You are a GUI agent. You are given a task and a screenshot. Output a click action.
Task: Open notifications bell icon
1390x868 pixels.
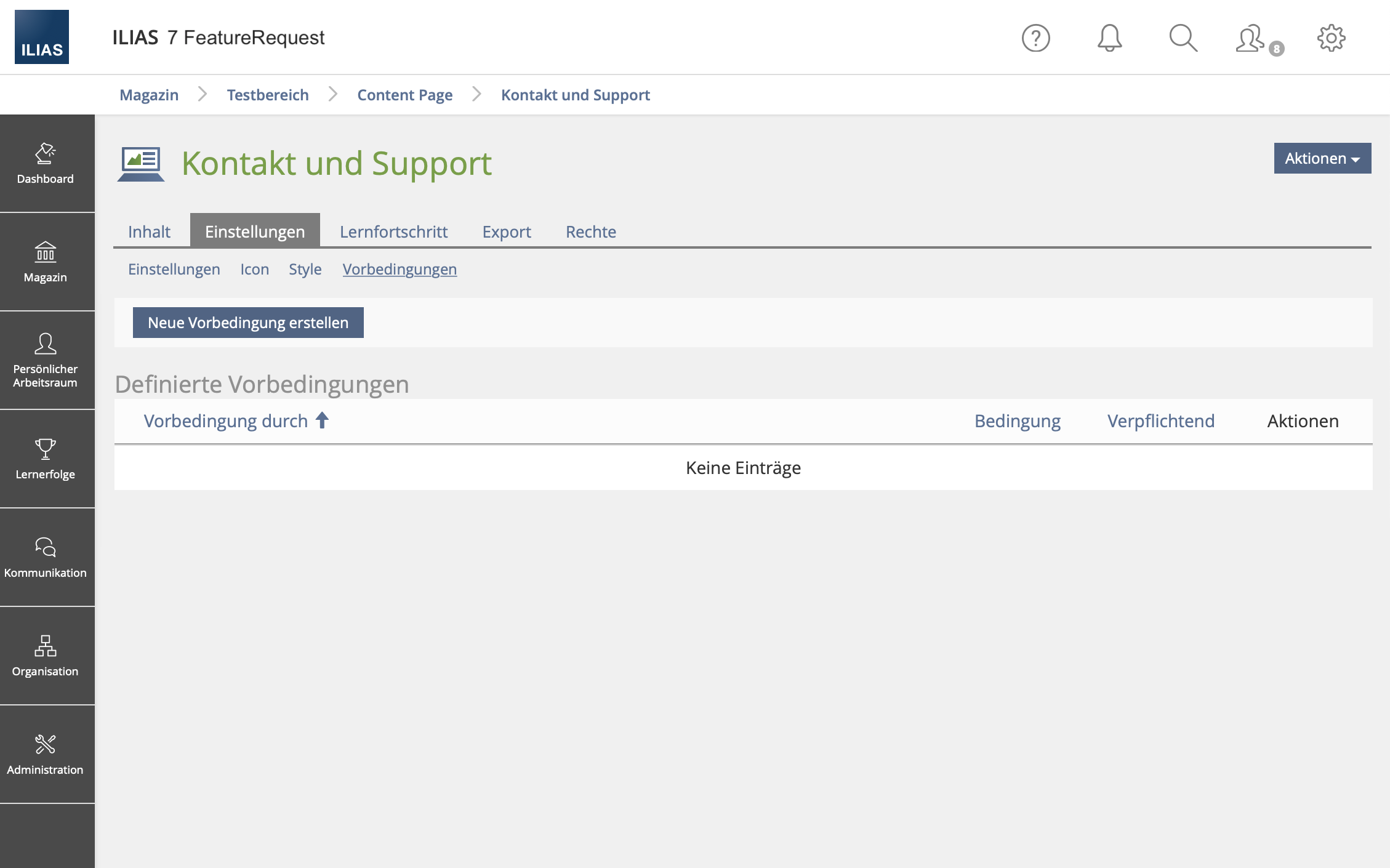tap(1109, 38)
